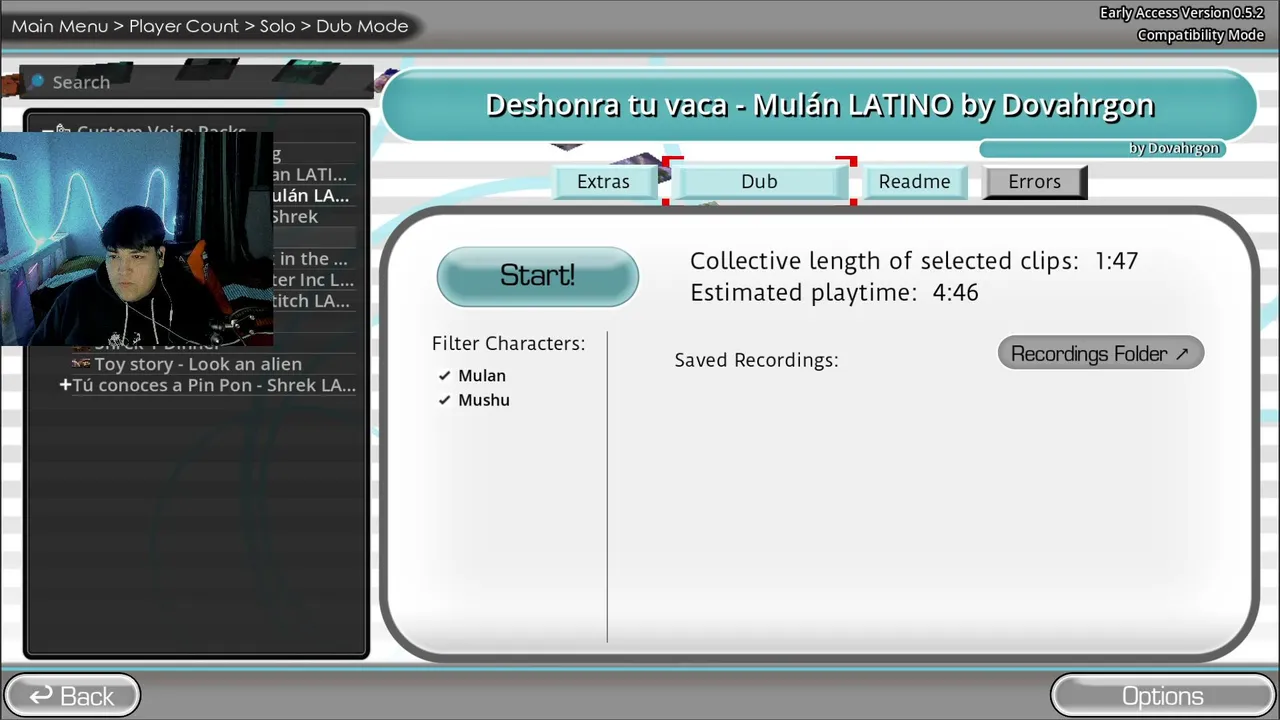
Task: Uncheck the Mulan character filter
Action: [x=445, y=376]
